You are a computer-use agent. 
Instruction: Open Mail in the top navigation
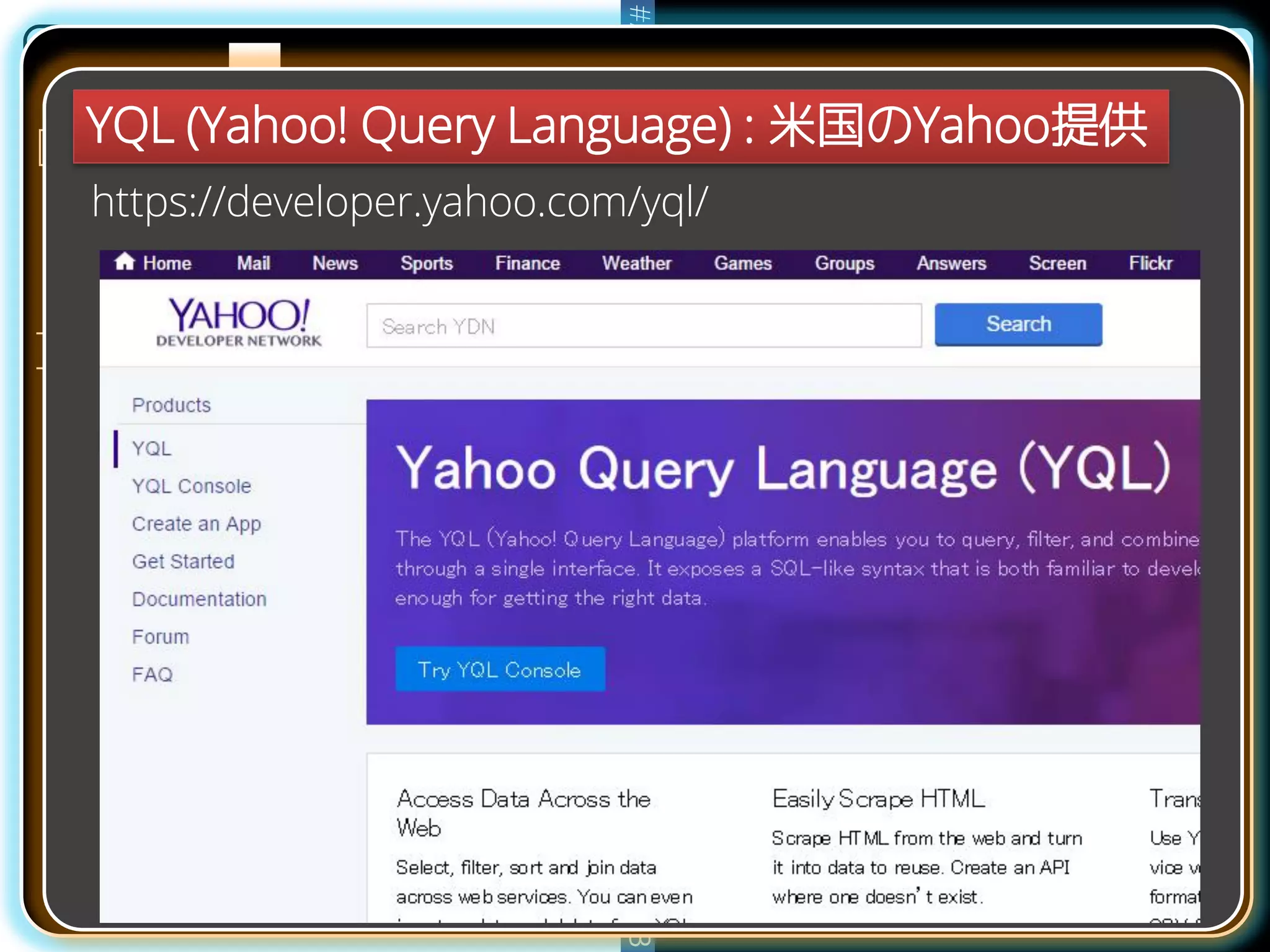pos(253,263)
